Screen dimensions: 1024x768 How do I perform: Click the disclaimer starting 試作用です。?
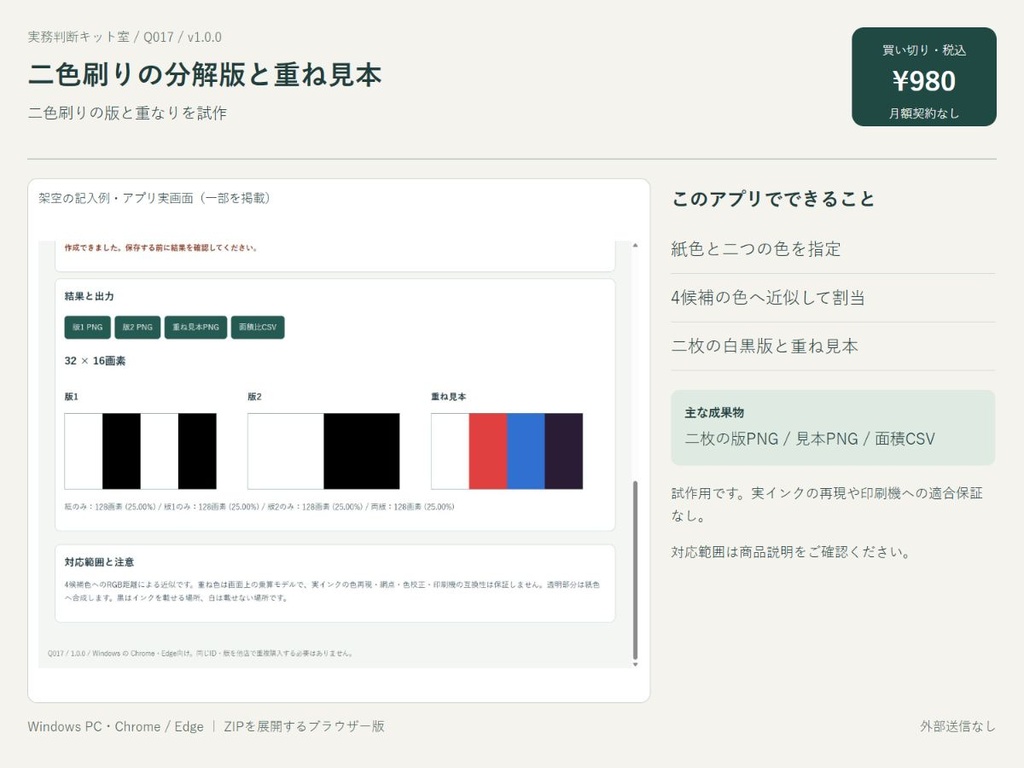click(827, 504)
